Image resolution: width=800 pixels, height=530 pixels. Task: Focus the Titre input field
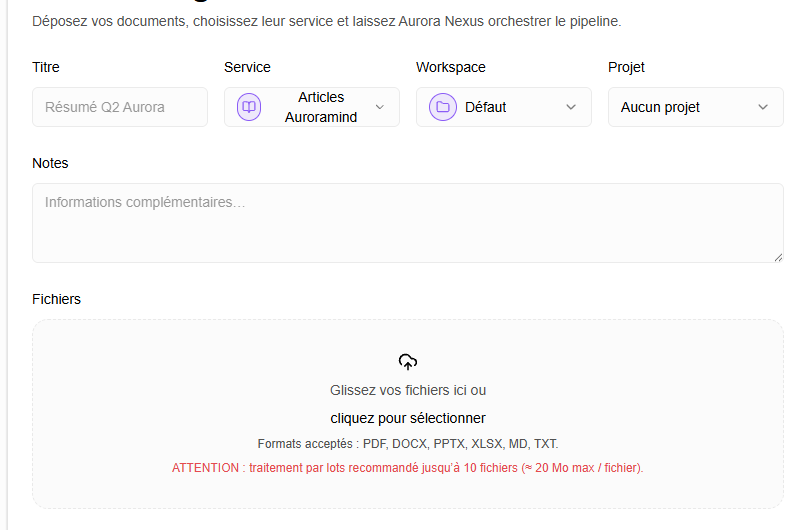(120, 107)
